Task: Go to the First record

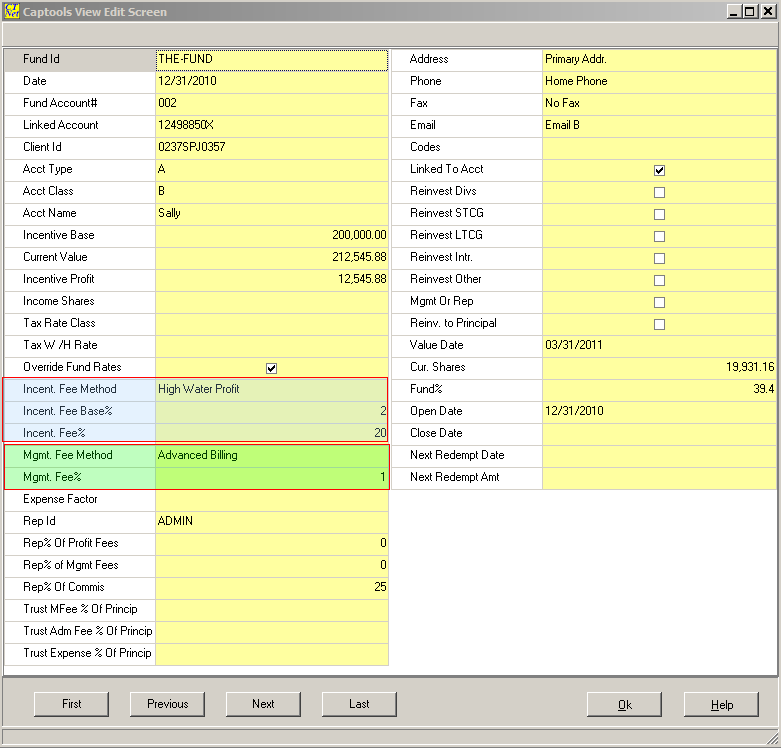Action: [72, 704]
